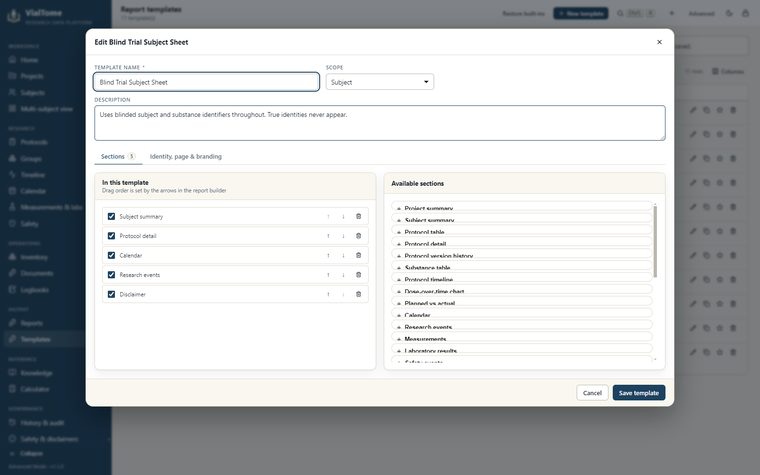Open Inventory in the background sidebar
The height and width of the screenshot is (475, 760).
click(x=33, y=257)
